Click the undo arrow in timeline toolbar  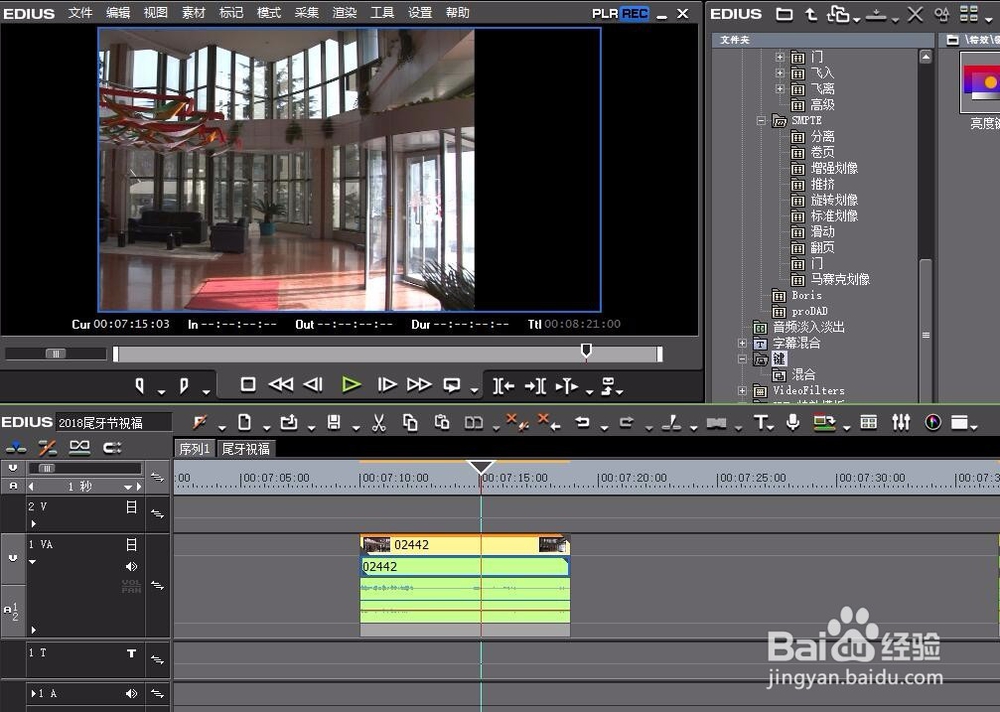(x=582, y=423)
